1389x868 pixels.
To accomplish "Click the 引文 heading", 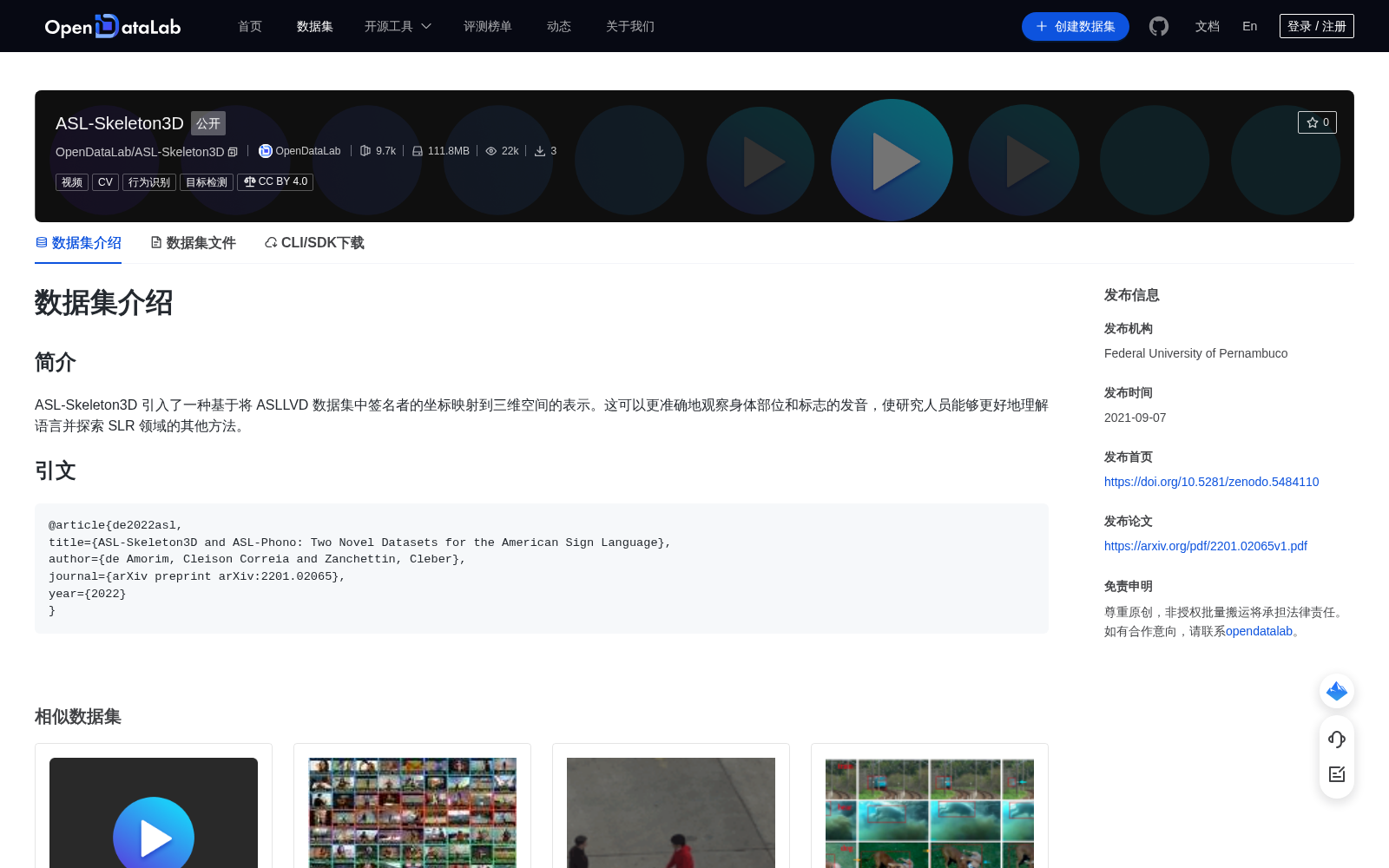I will [x=56, y=470].
